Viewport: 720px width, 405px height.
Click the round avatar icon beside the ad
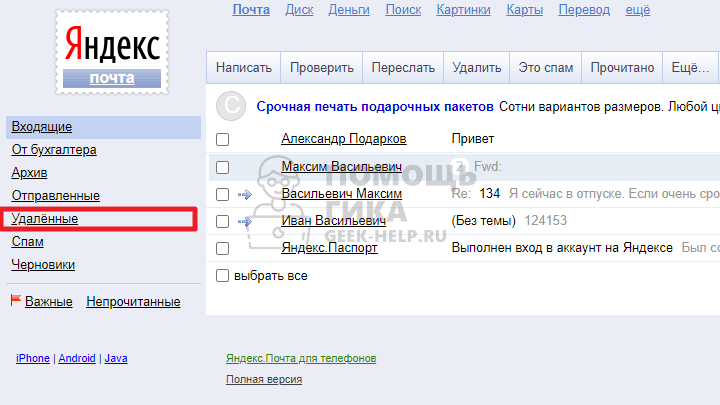231,106
